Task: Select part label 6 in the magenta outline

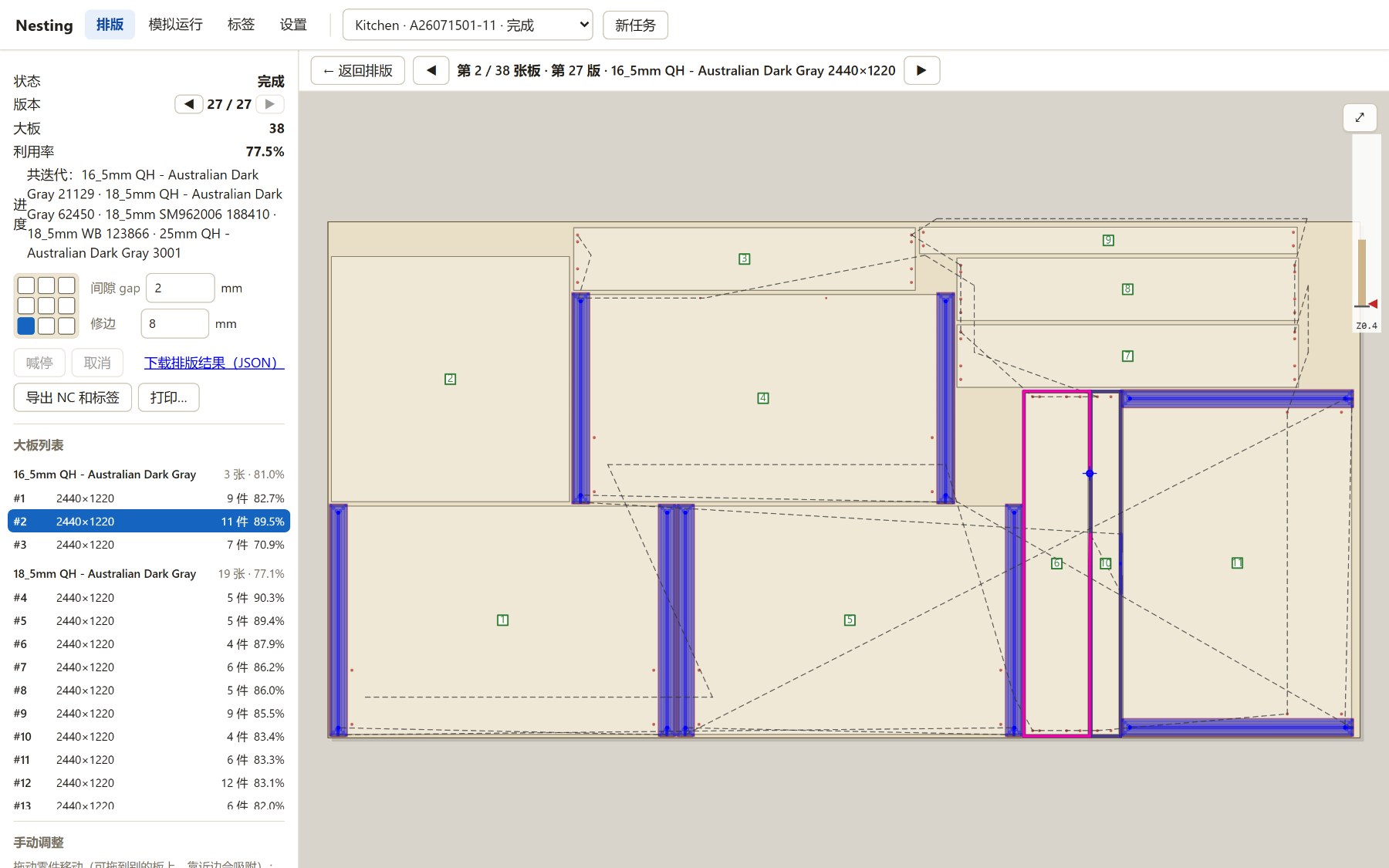Action: (x=1056, y=563)
